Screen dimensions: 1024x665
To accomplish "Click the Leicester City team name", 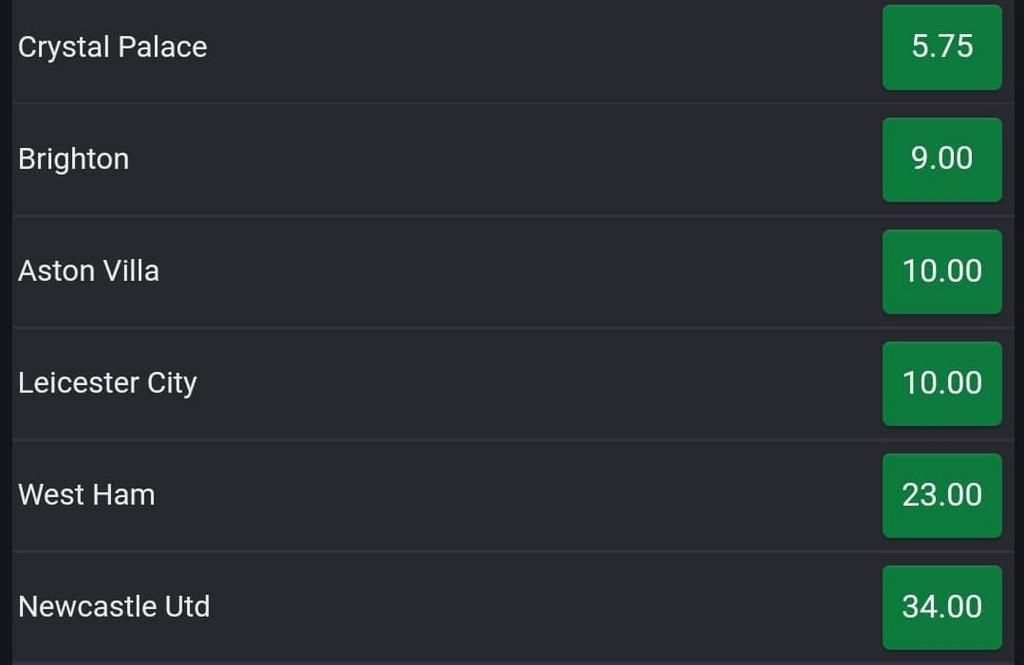I will coord(107,383).
